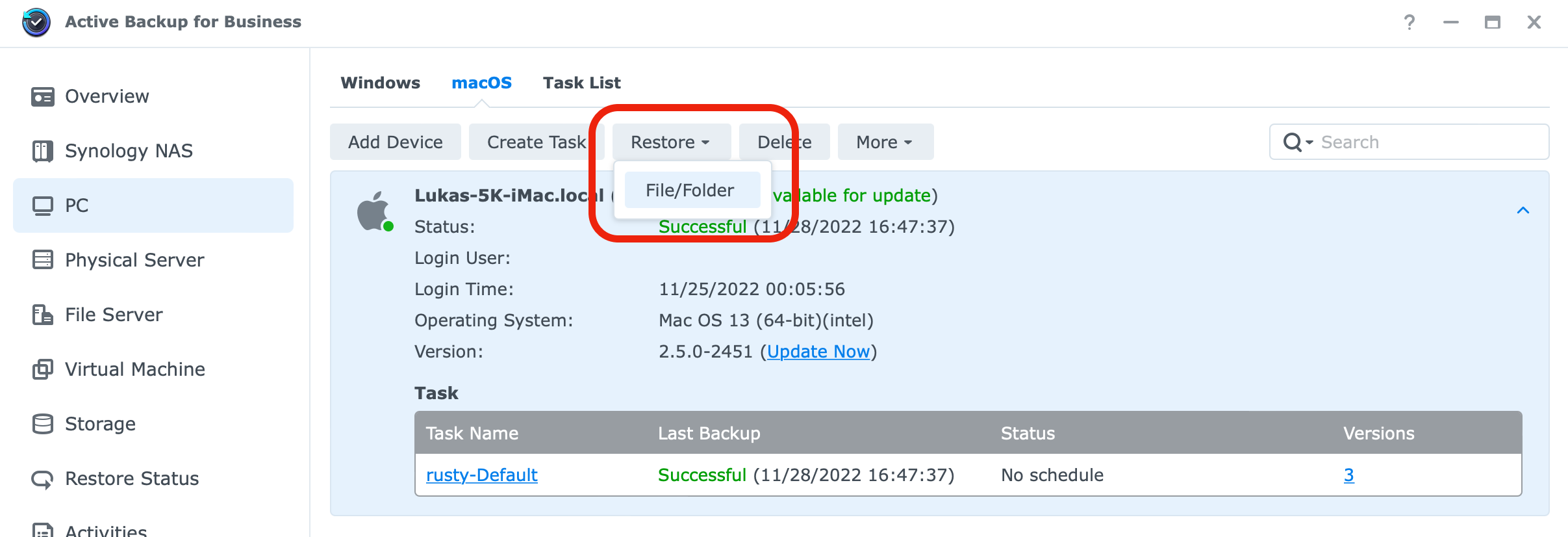The width and height of the screenshot is (1568, 537).
Task: Click the Synology NAS sidebar icon
Action: [x=43, y=151]
